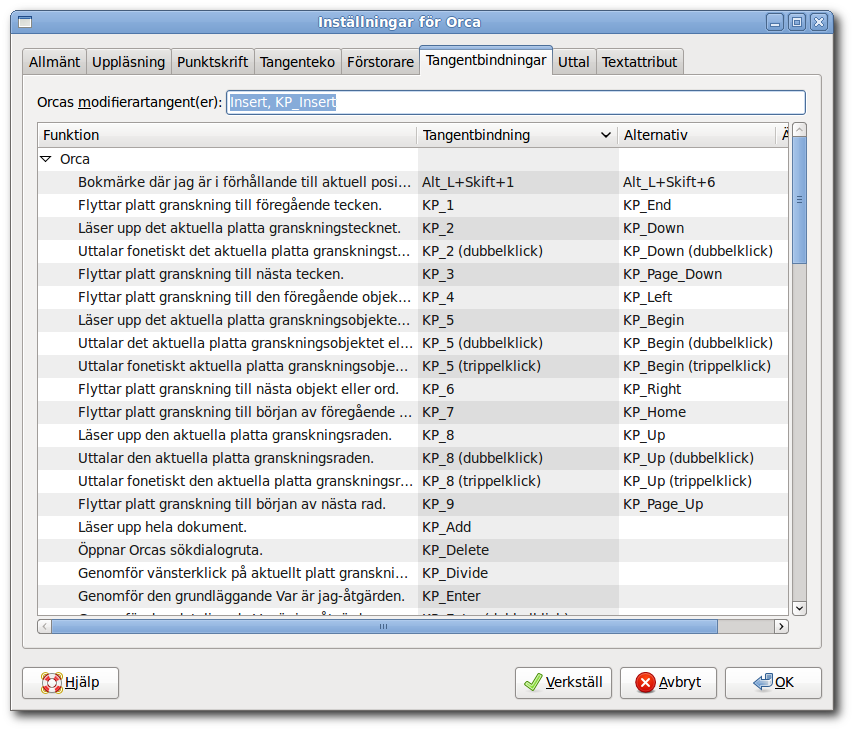Apply settings with the Verkställ button

tap(563, 683)
